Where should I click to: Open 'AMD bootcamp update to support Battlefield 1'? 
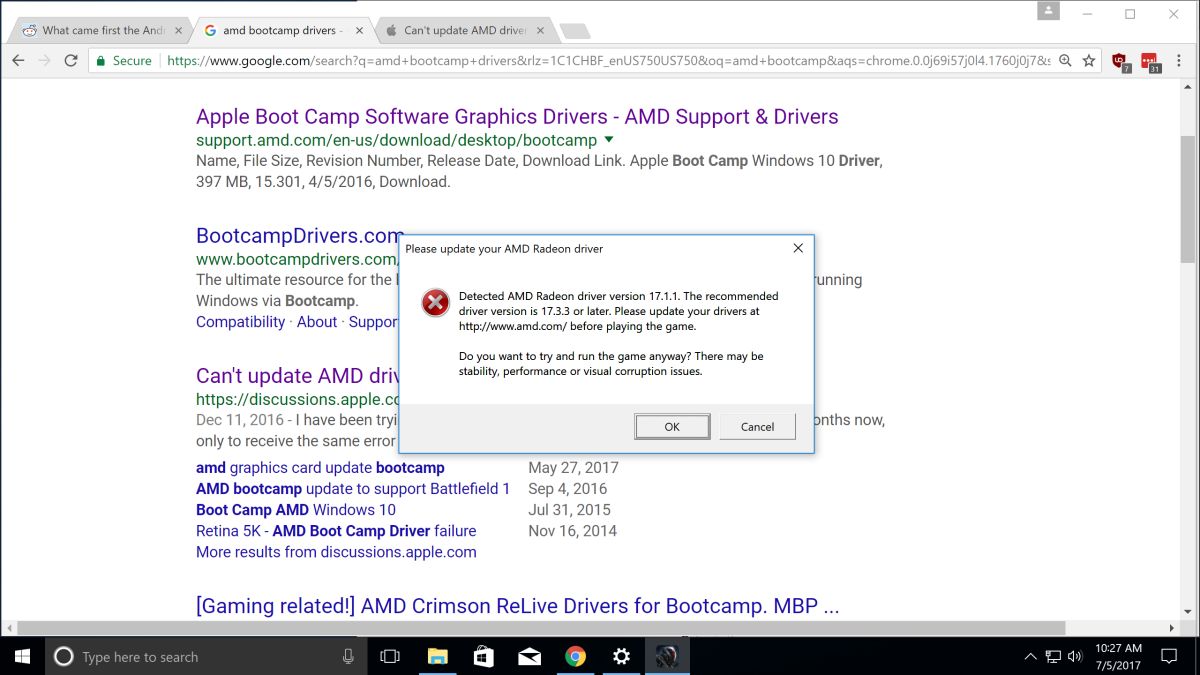point(353,489)
